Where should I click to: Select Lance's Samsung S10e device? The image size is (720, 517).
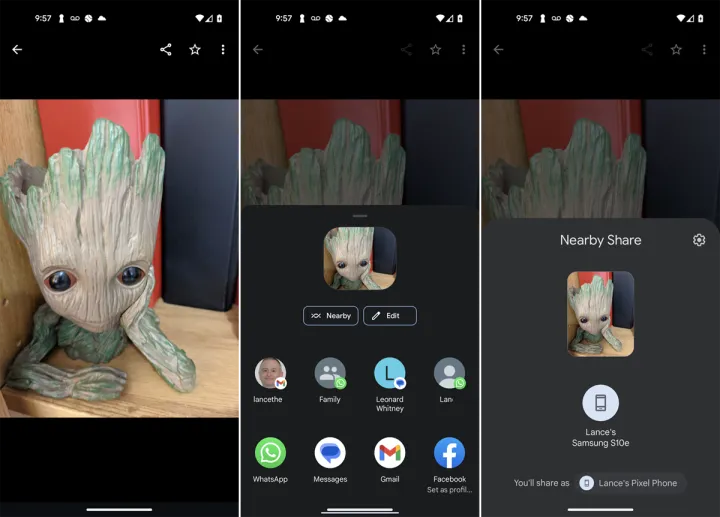[x=600, y=404]
